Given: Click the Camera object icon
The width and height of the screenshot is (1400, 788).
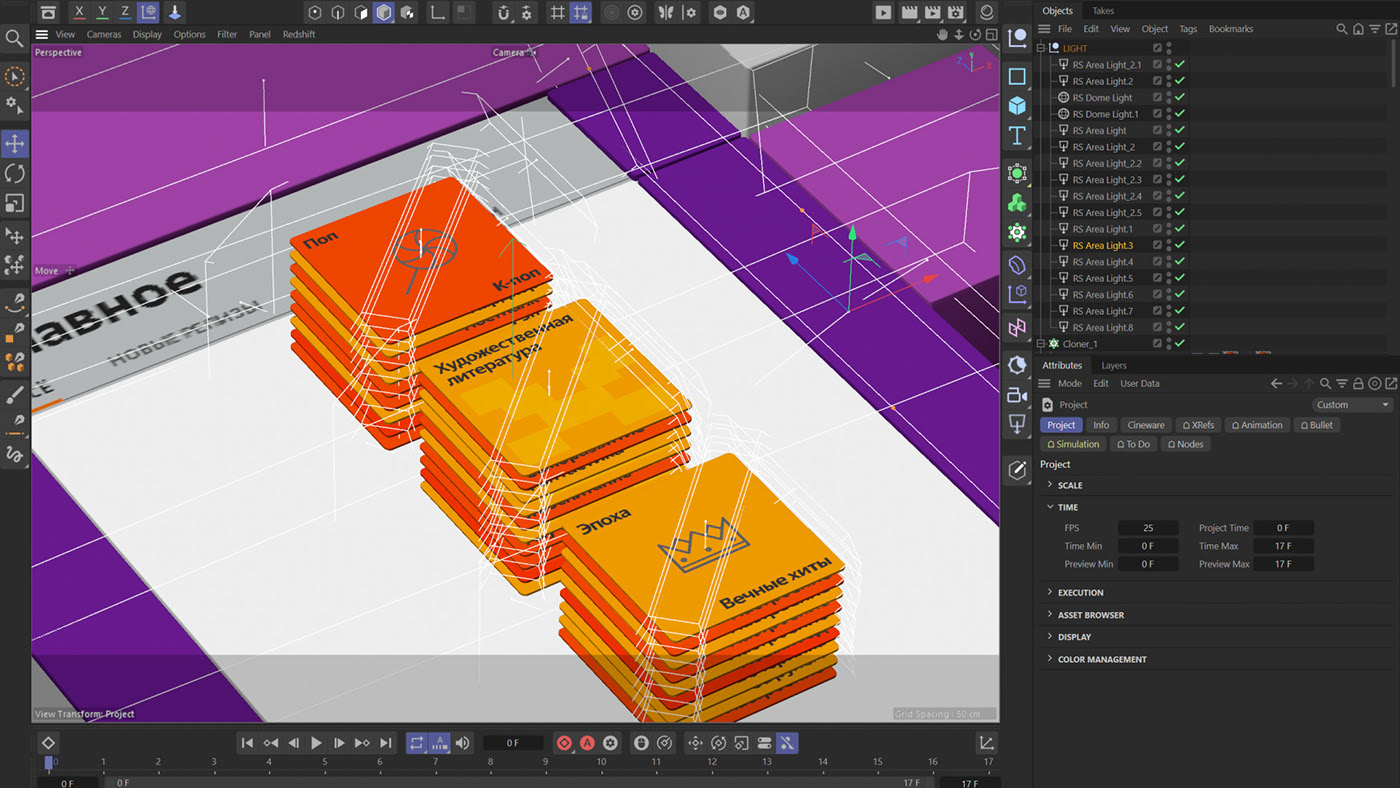Looking at the screenshot, I should [1017, 395].
